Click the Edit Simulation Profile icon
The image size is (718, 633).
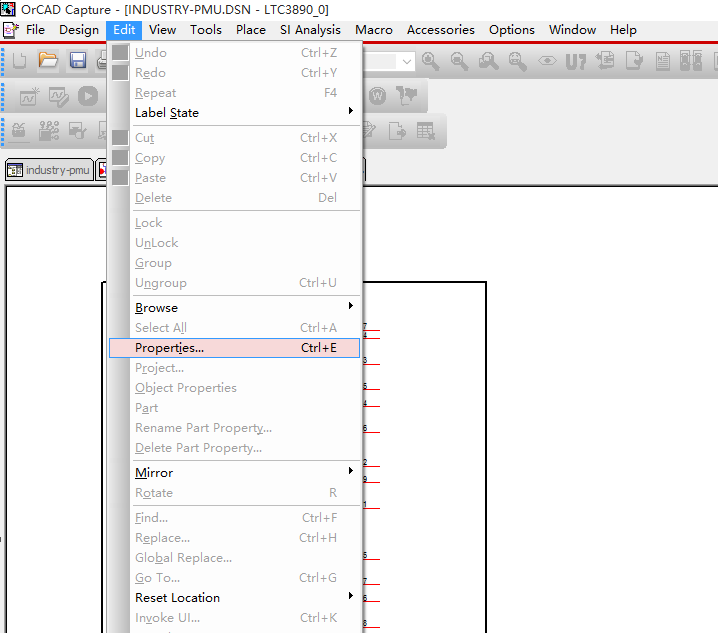click(59, 97)
